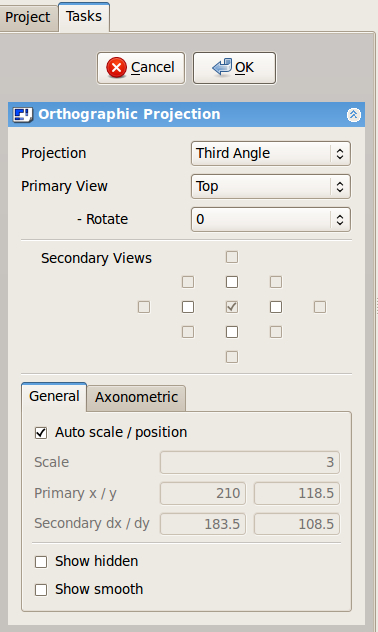Click the Primary x field showing 210

point(203,493)
